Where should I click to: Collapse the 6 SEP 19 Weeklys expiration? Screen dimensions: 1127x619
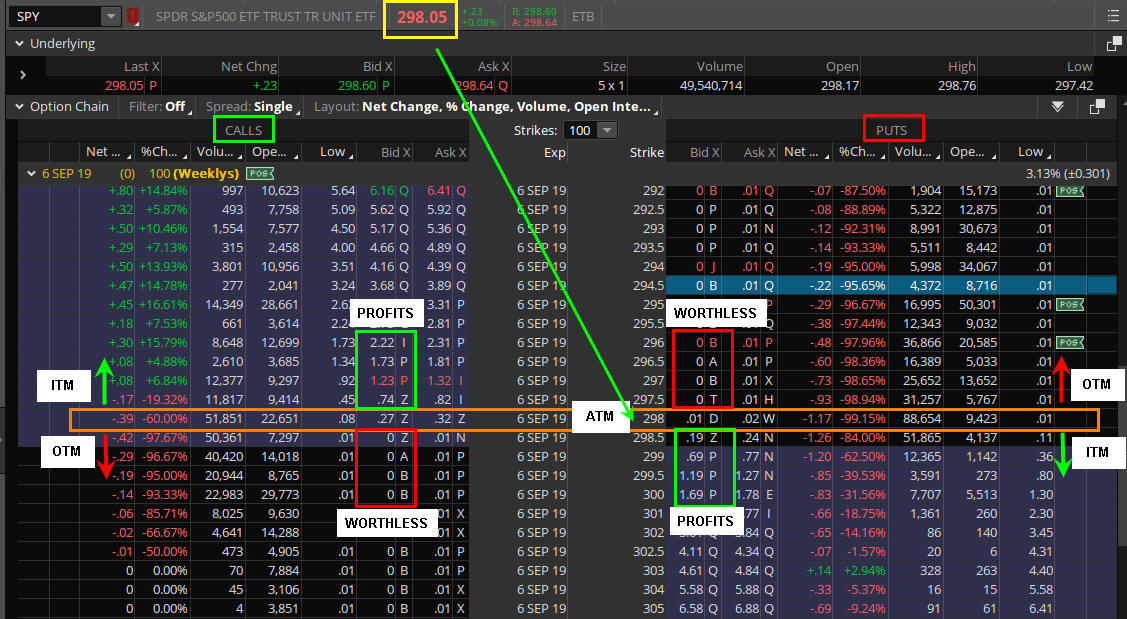pos(32,173)
